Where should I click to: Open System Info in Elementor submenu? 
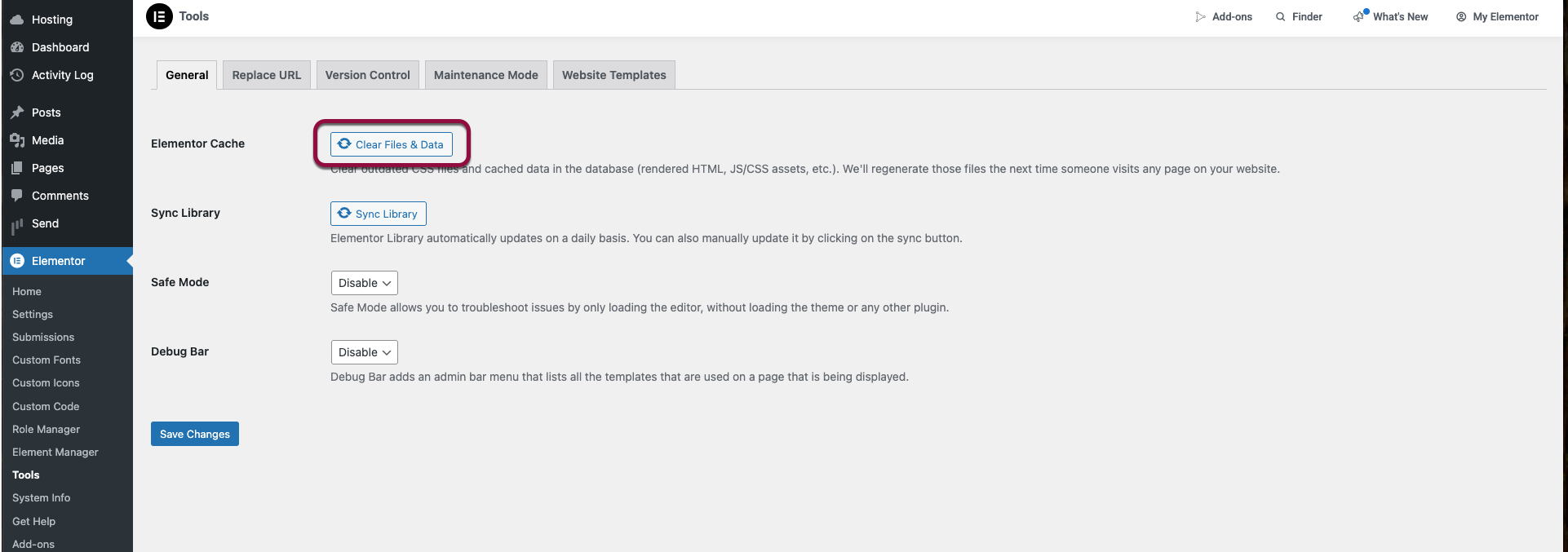click(x=41, y=497)
